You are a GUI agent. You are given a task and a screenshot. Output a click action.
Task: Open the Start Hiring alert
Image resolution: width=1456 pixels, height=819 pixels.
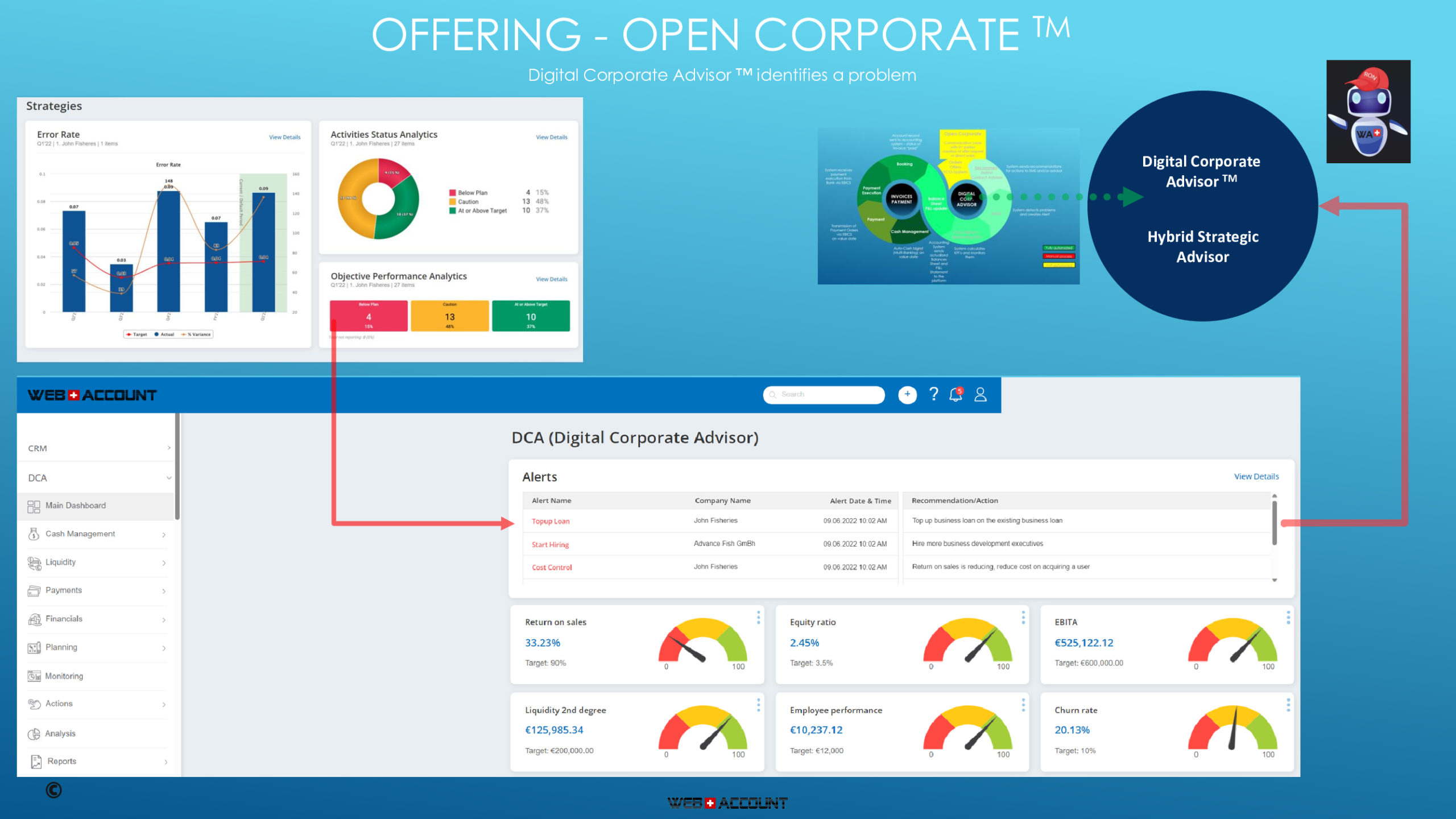point(550,544)
